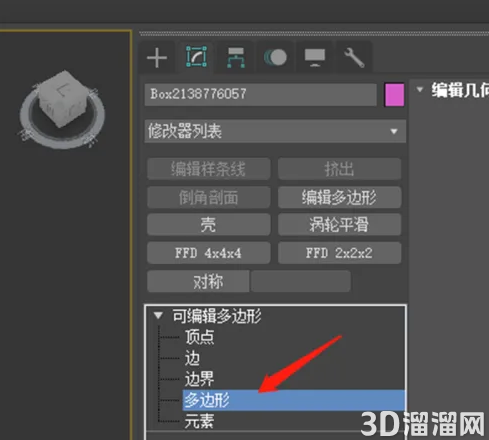Switch to the Modify panel tab
The height and width of the screenshot is (440, 489).
(196, 57)
